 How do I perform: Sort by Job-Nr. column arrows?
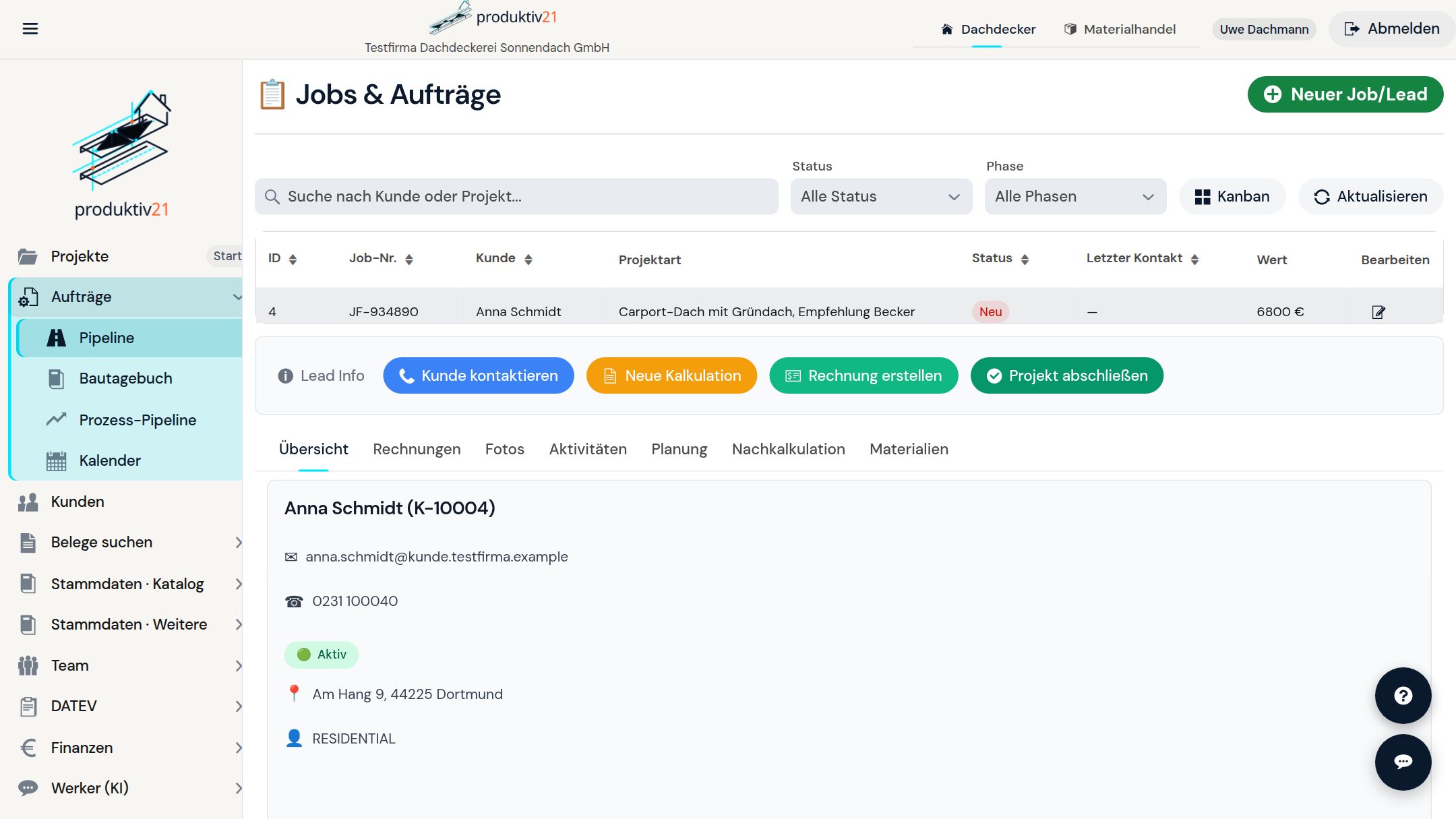[x=408, y=260]
